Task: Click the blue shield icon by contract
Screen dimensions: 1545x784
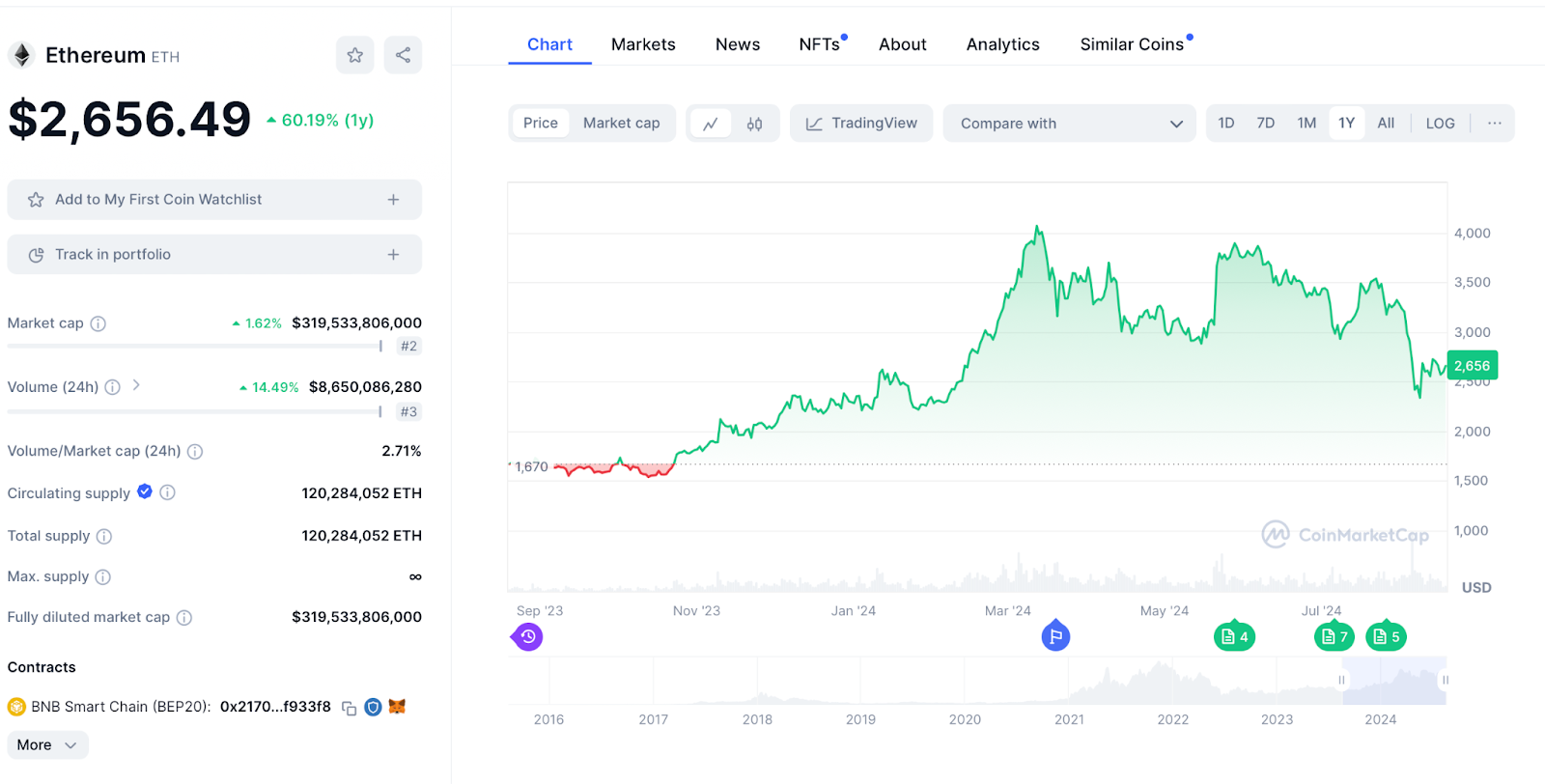Action: click(373, 707)
